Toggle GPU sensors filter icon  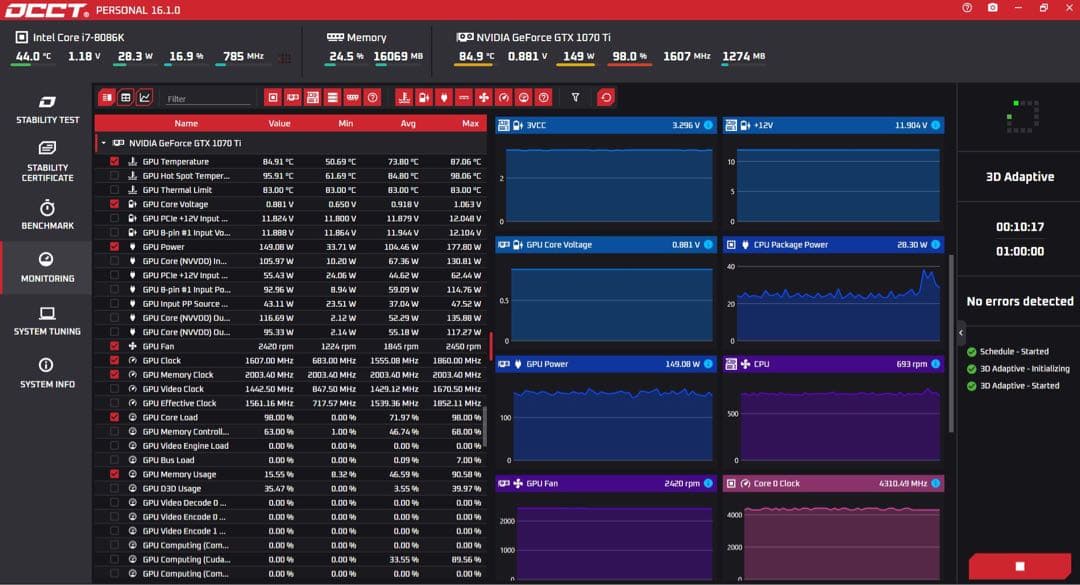293,98
